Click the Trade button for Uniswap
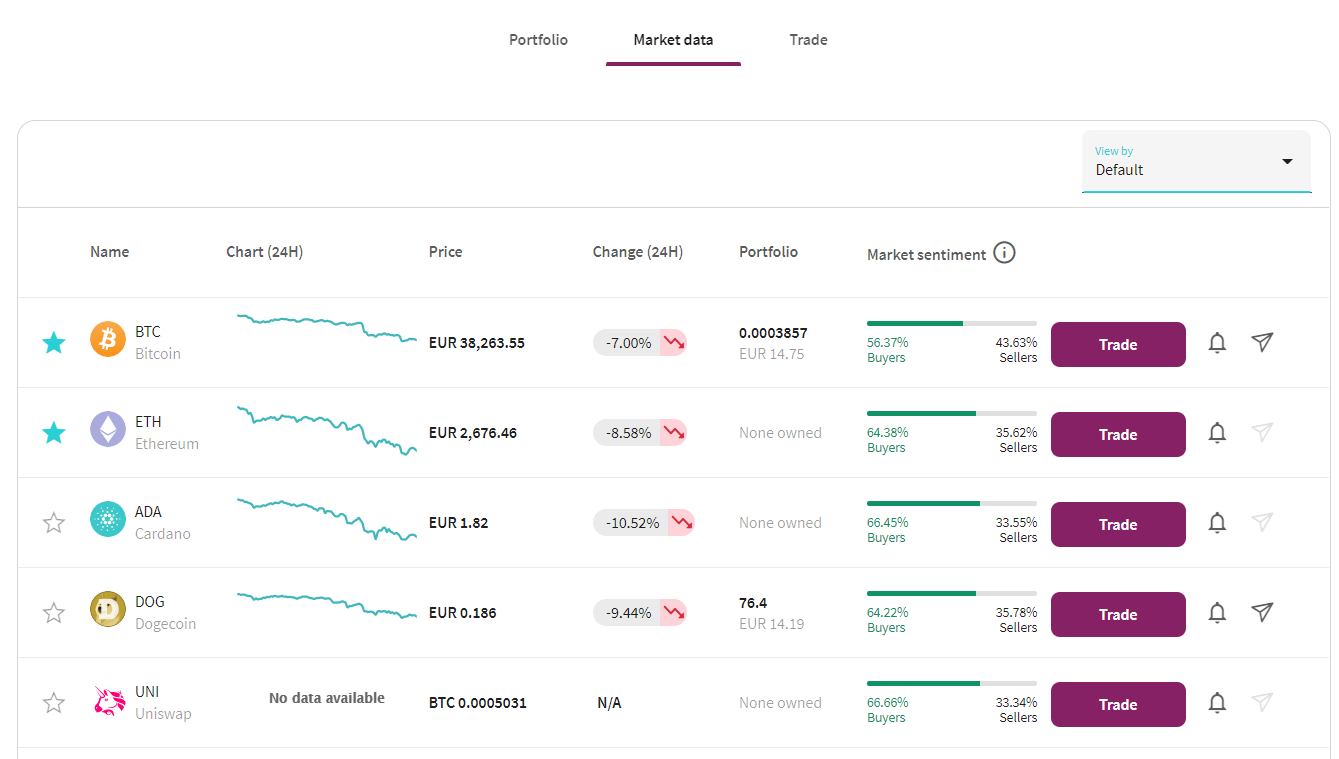Screen dimensions: 1339x759 (x=1118, y=704)
